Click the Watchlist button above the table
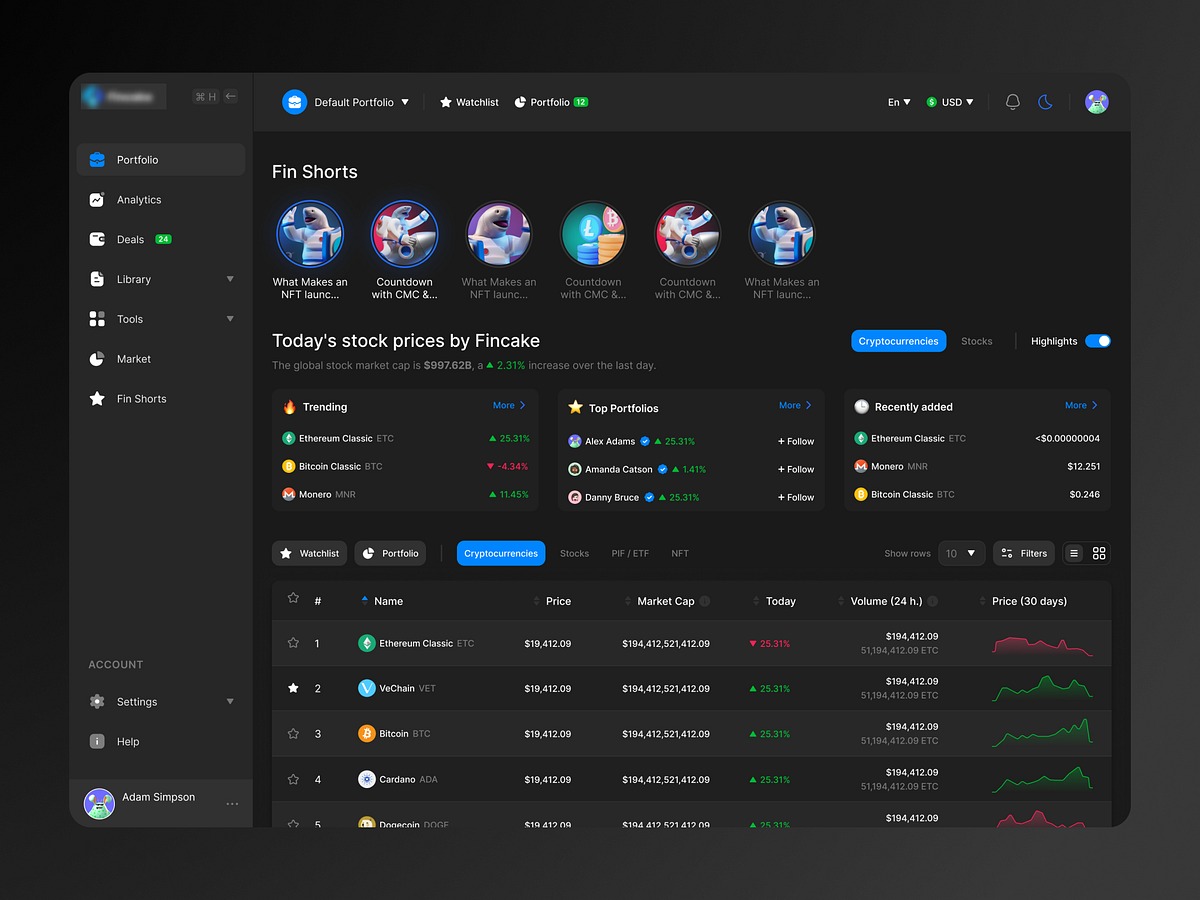This screenshot has width=1200, height=900. [309, 553]
